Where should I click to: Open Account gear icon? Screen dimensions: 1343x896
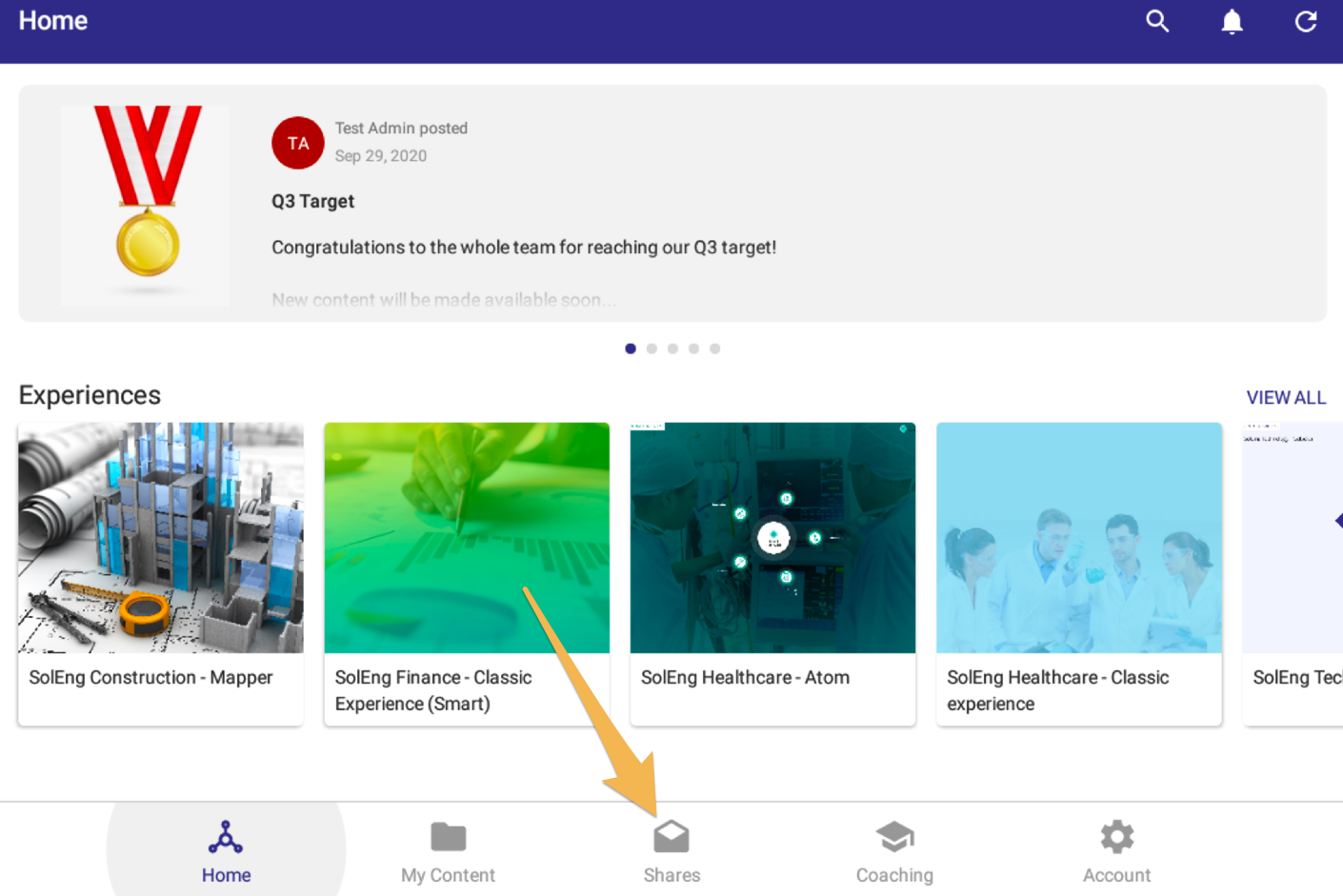[x=1116, y=837]
